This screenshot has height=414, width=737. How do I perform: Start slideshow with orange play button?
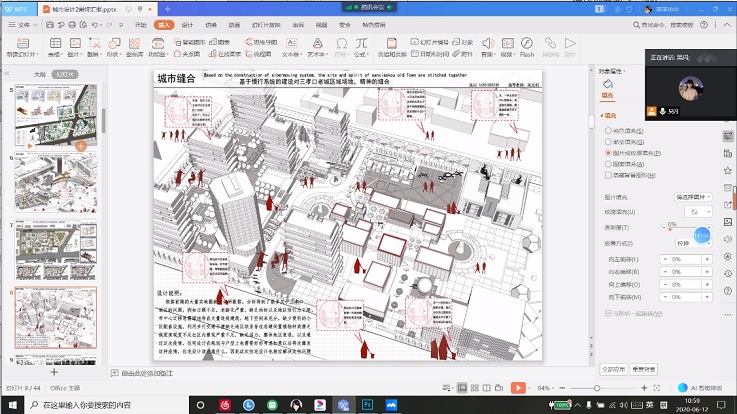pos(518,387)
